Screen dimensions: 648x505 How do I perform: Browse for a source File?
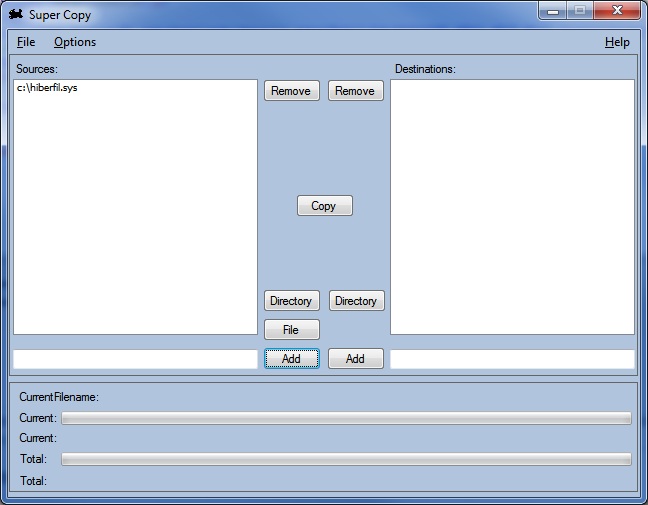click(x=292, y=330)
